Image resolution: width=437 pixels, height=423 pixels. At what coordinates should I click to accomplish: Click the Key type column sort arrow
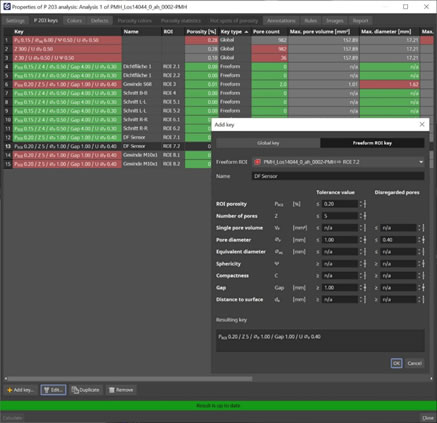246,32
